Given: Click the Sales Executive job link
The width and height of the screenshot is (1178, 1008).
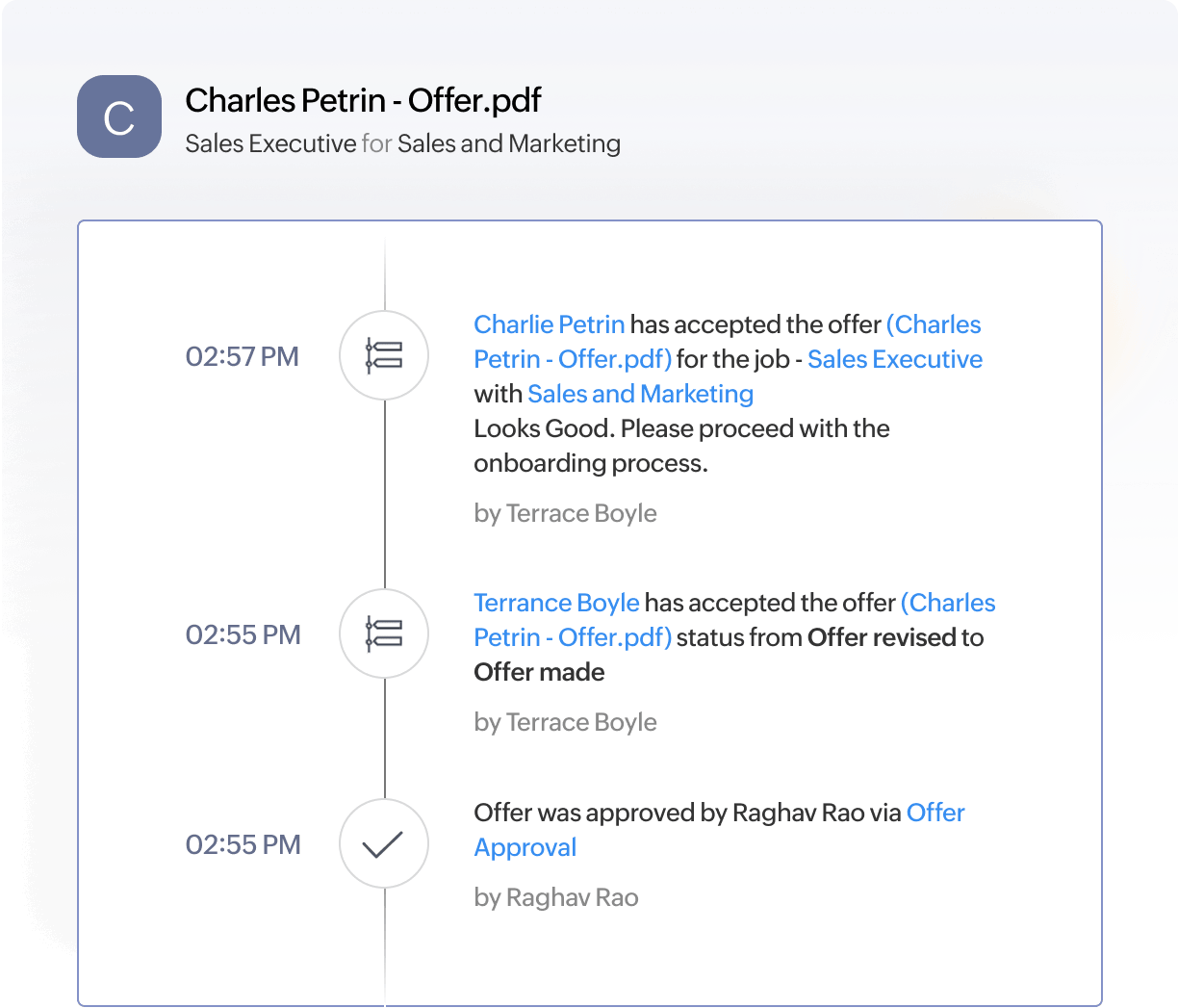Looking at the screenshot, I should [x=894, y=359].
